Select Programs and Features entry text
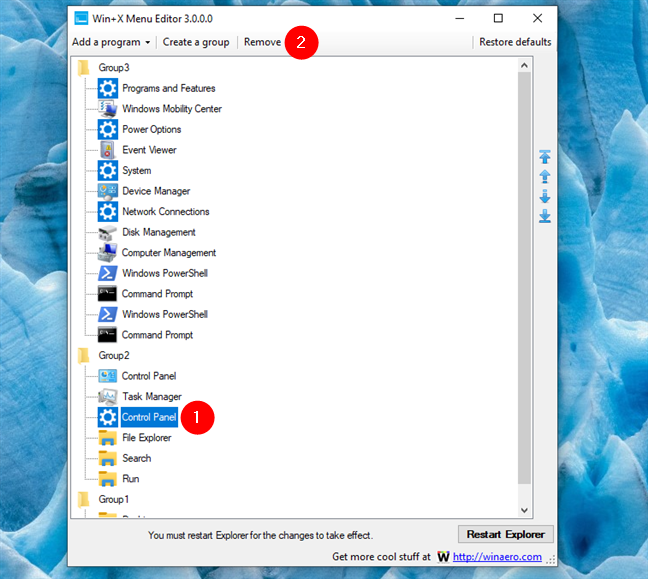This screenshot has width=648, height=579. pyautogui.click(x=169, y=88)
